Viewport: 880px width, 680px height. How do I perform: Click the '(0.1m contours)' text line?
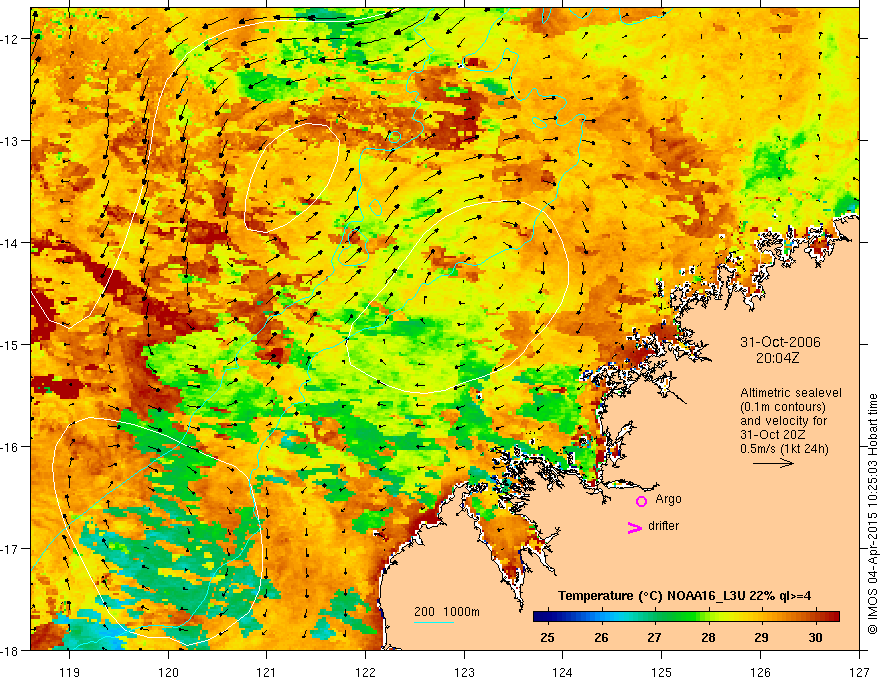pyautogui.click(x=783, y=407)
